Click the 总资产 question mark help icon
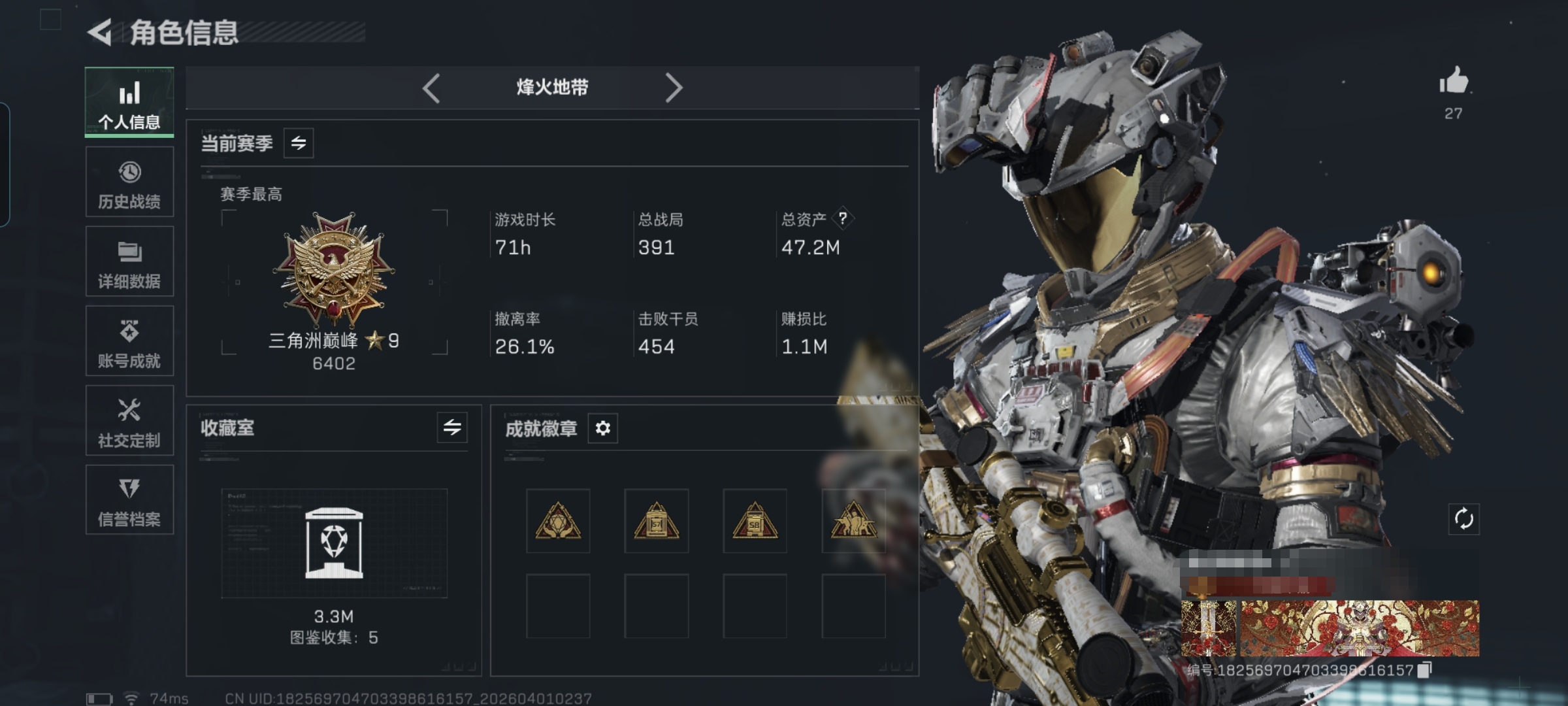The height and width of the screenshot is (706, 1568). (843, 218)
